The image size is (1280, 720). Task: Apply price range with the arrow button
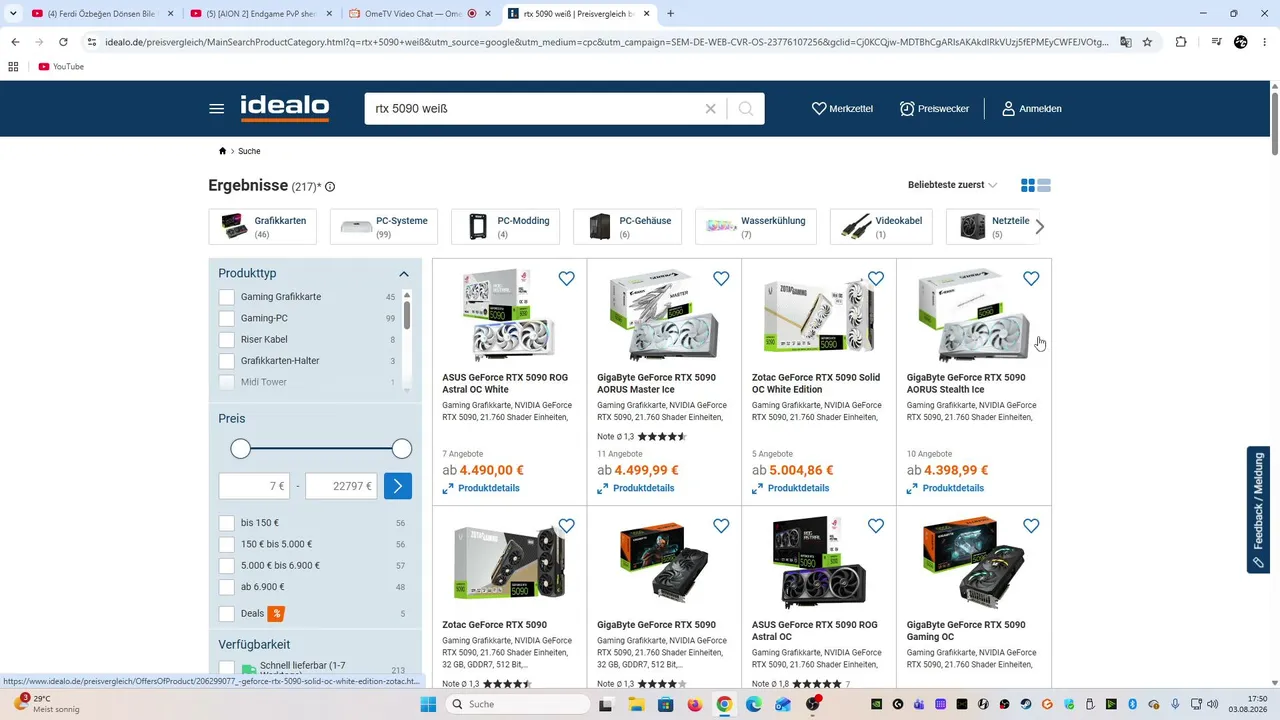coord(397,486)
